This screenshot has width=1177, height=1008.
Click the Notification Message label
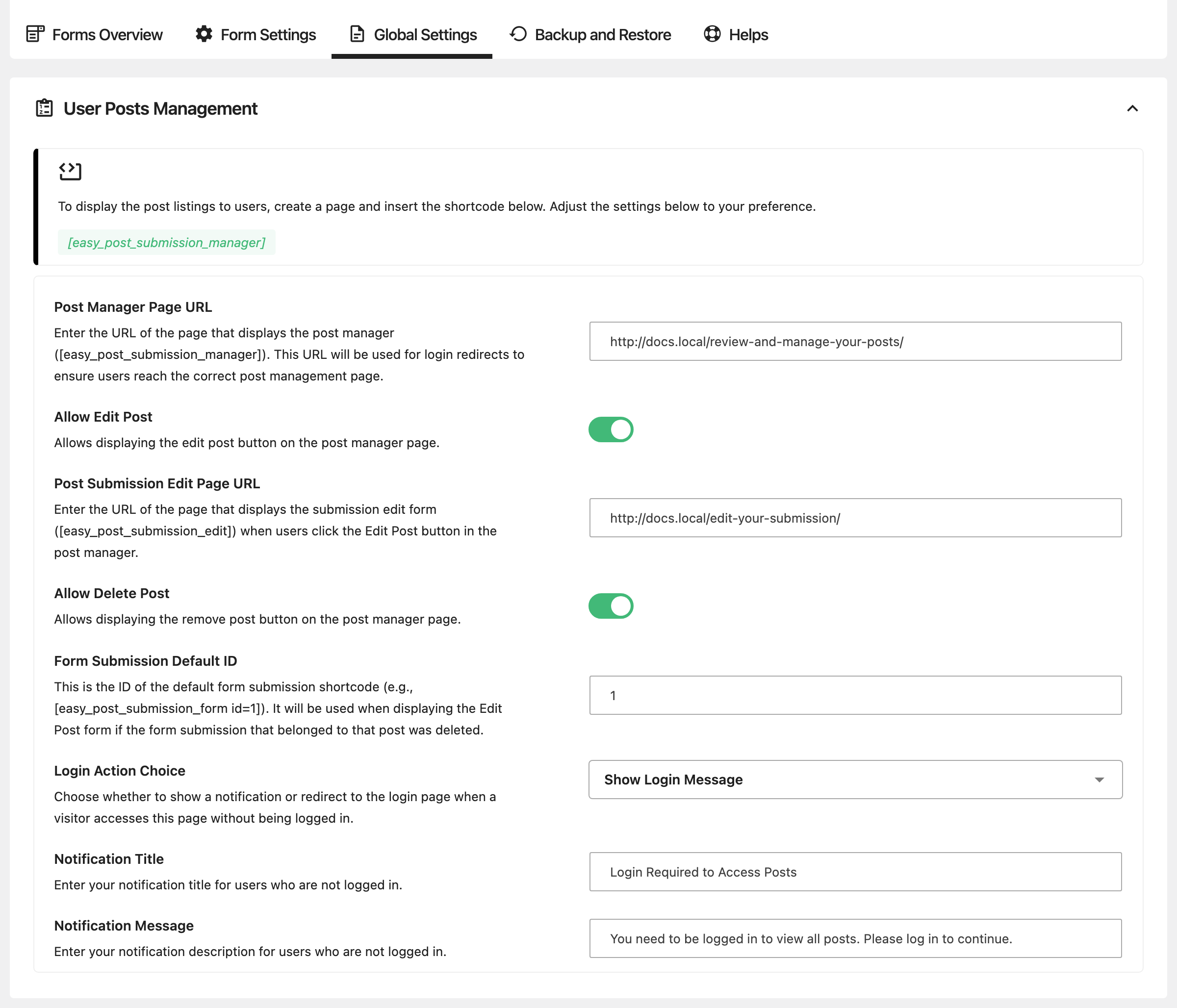point(124,926)
